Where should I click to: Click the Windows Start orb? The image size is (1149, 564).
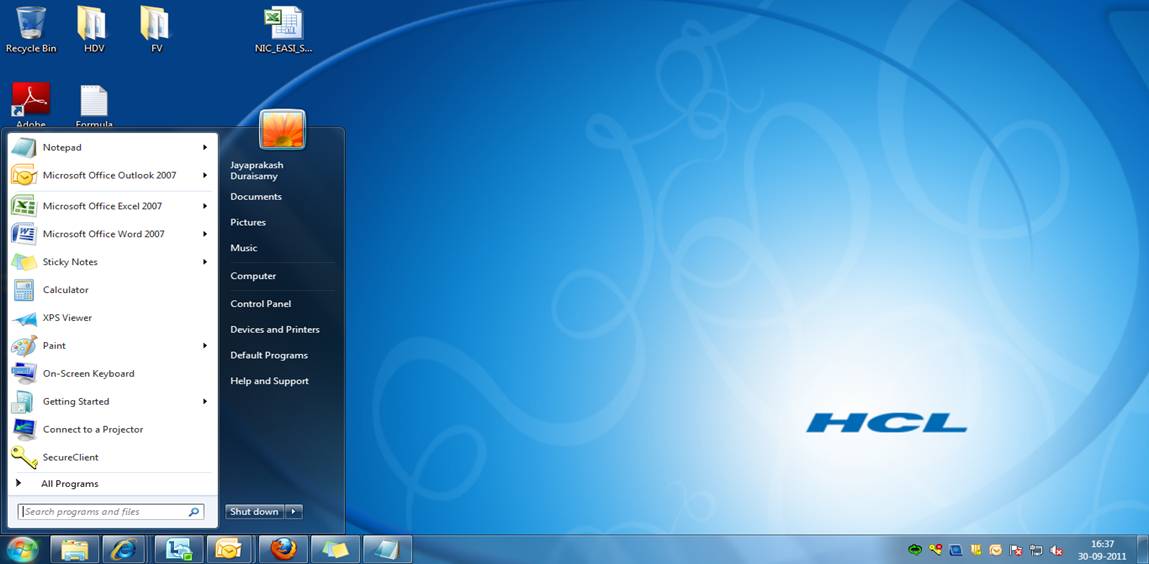(22, 549)
